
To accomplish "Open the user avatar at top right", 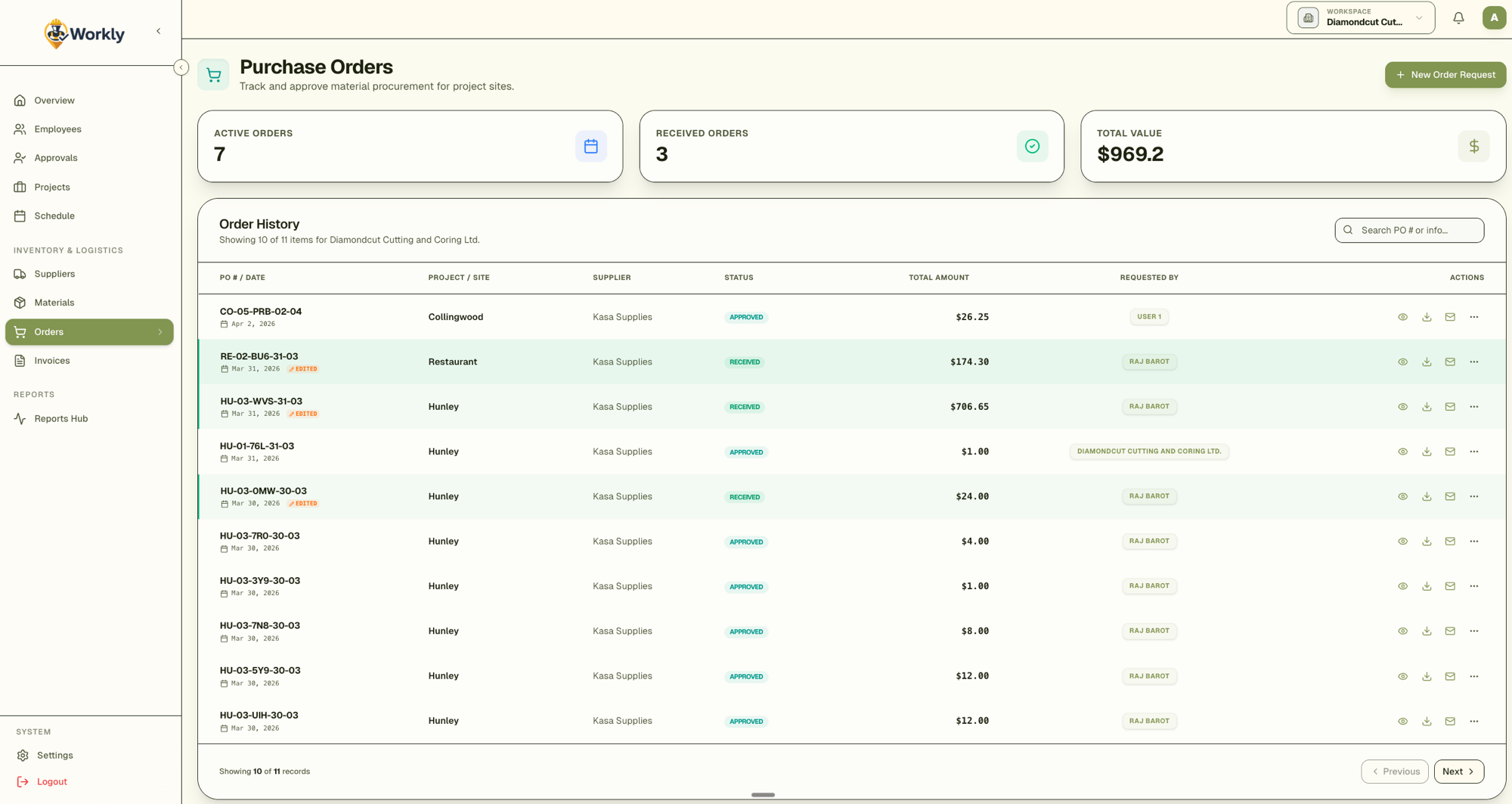I will pyautogui.click(x=1493, y=18).
